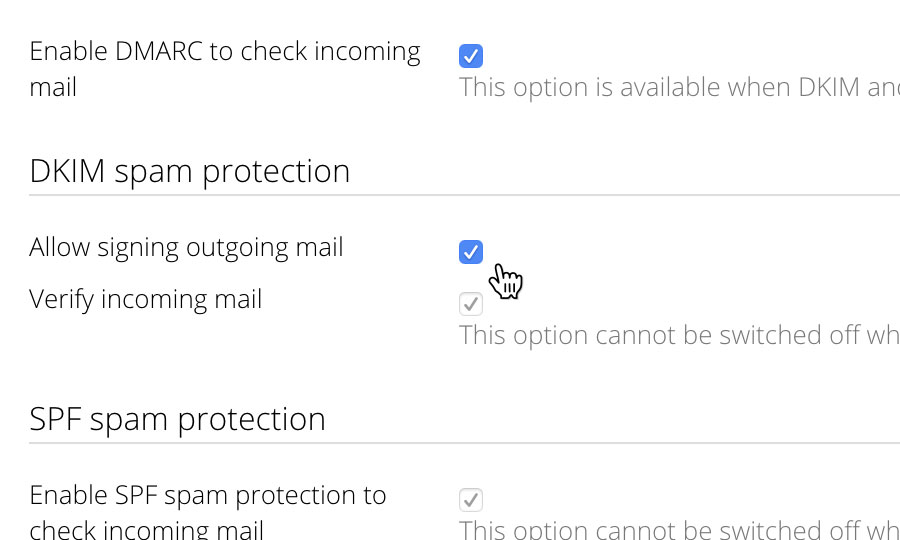Click the 'Enable DMARC to check incoming mail' label

click(225, 69)
